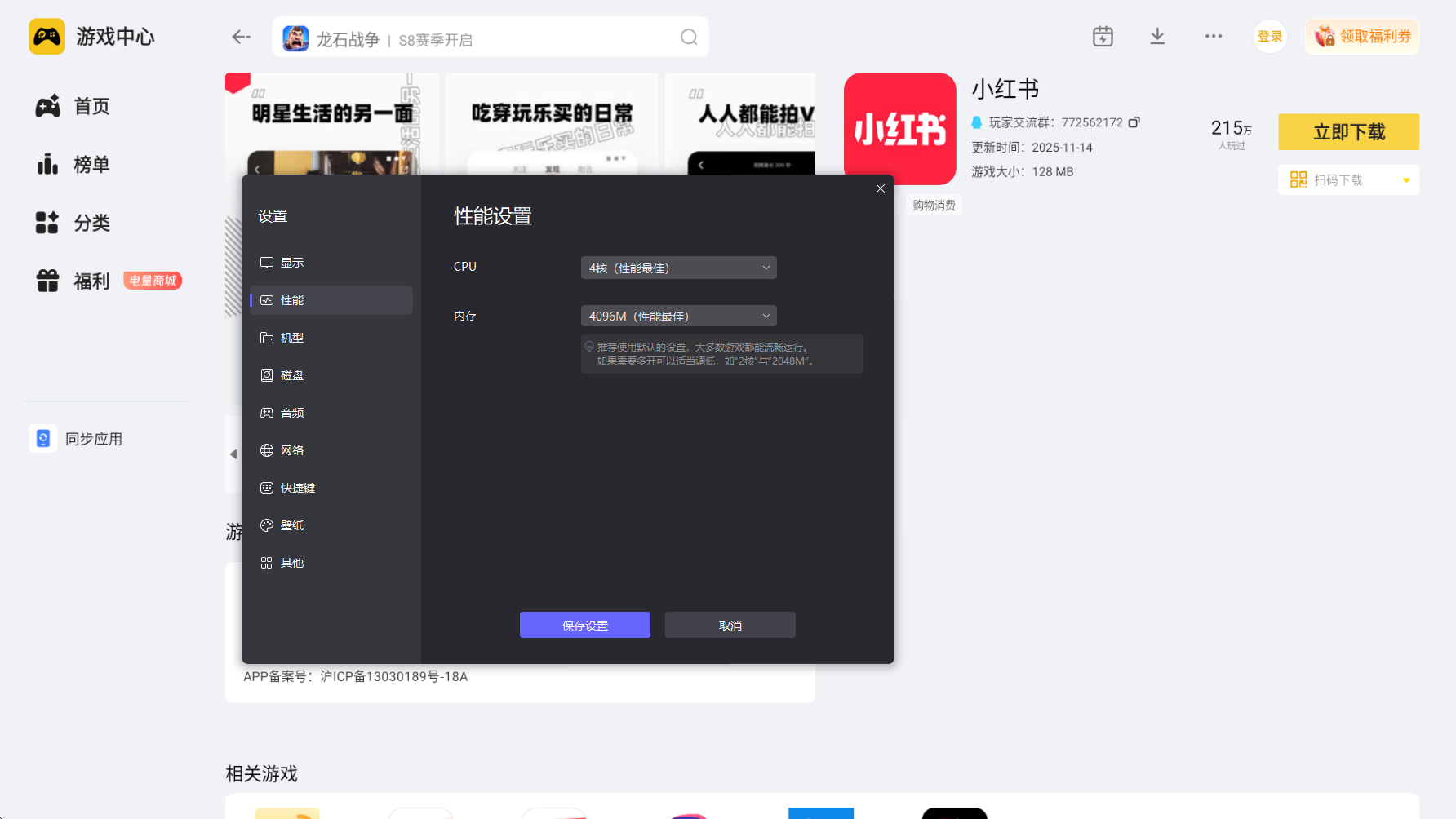The width and height of the screenshot is (1456, 819).
Task: Open the 明星生活的另一面 screenshot
Action: 331,123
